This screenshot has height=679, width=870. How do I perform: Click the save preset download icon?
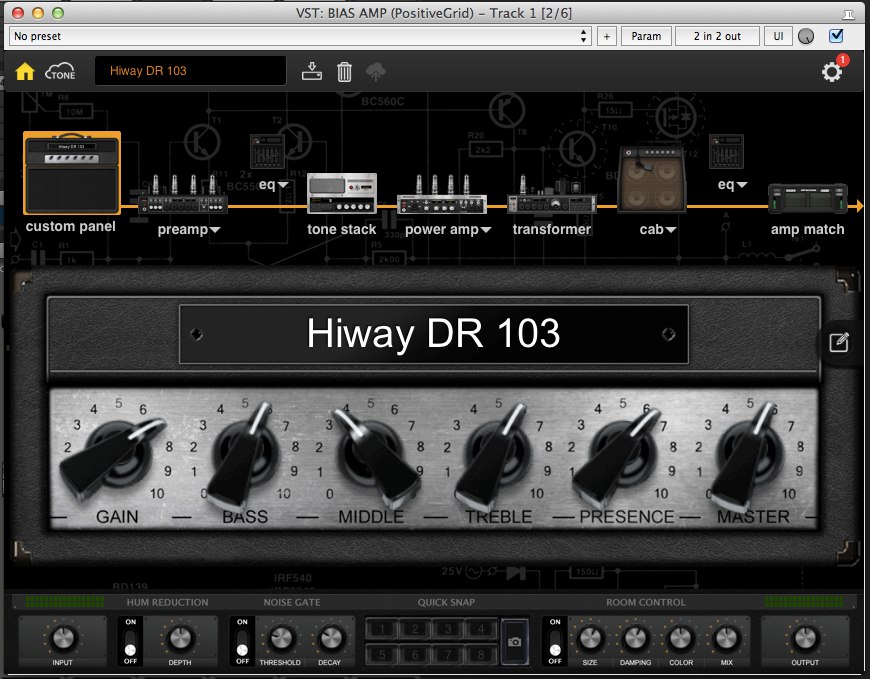[x=312, y=71]
